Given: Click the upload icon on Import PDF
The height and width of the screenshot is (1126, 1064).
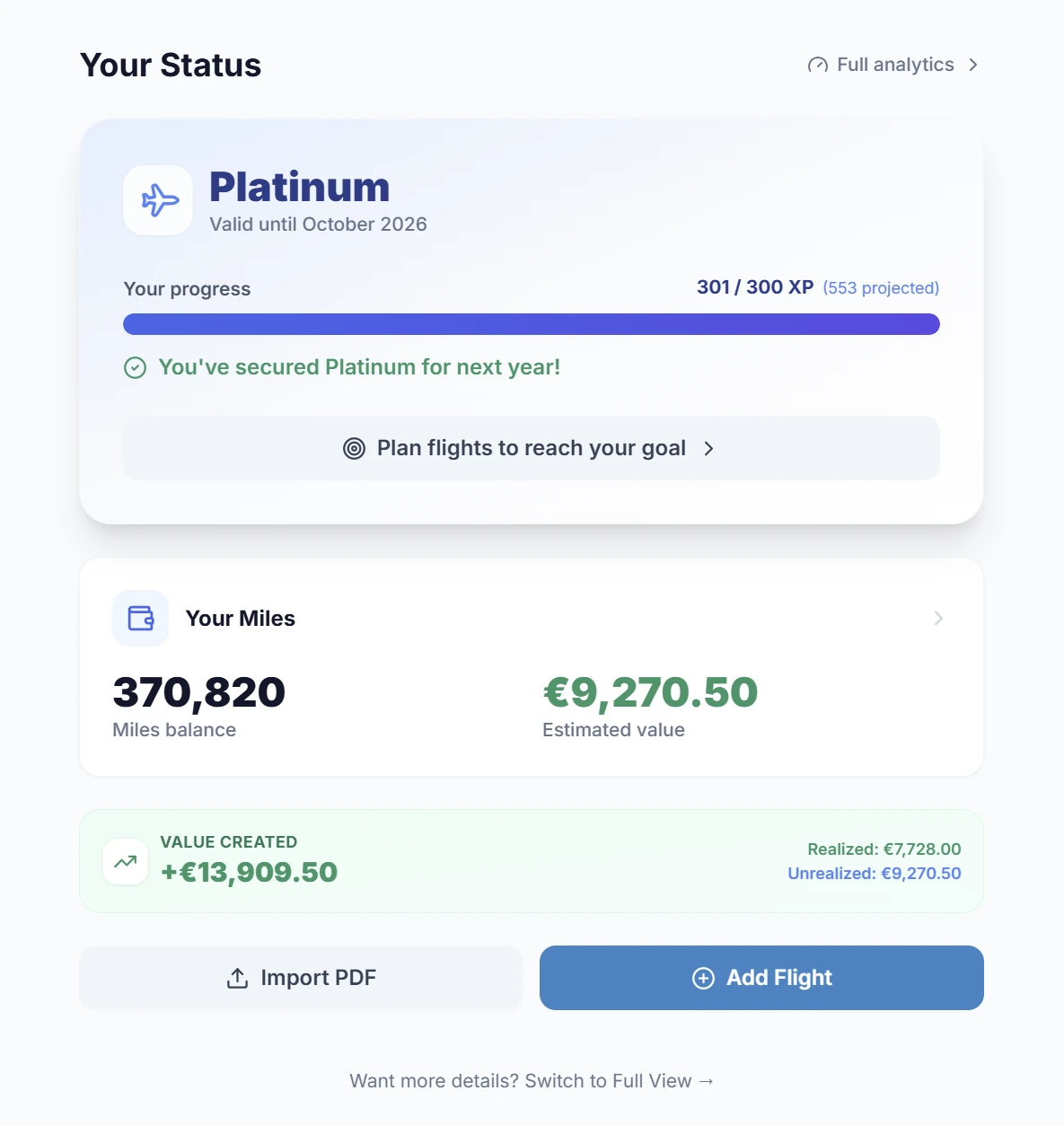Looking at the screenshot, I should click(x=237, y=979).
